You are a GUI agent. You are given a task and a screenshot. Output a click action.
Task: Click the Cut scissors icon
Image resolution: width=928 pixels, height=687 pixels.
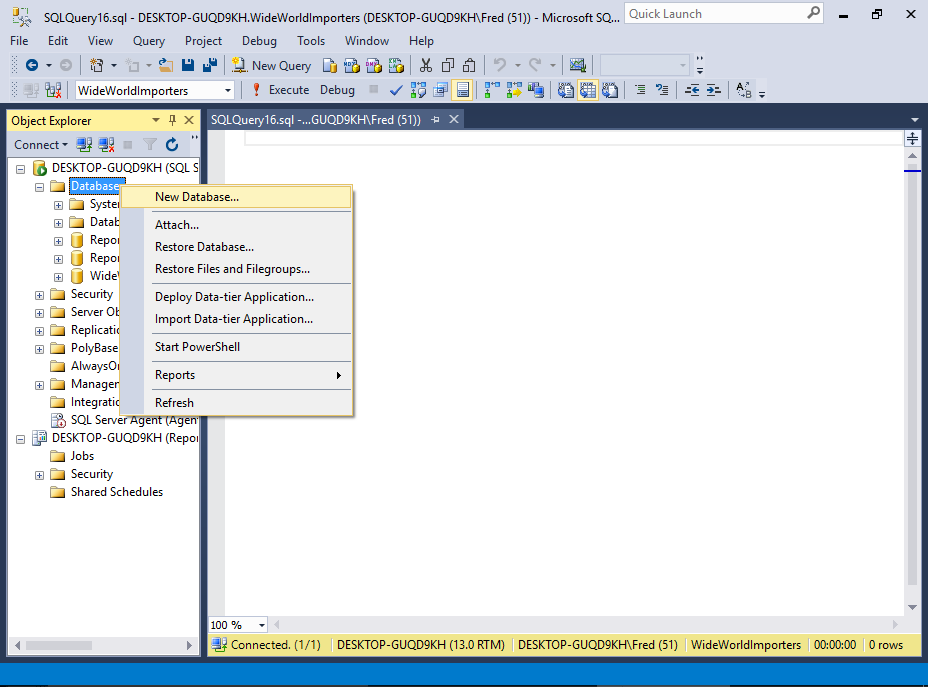(x=426, y=65)
